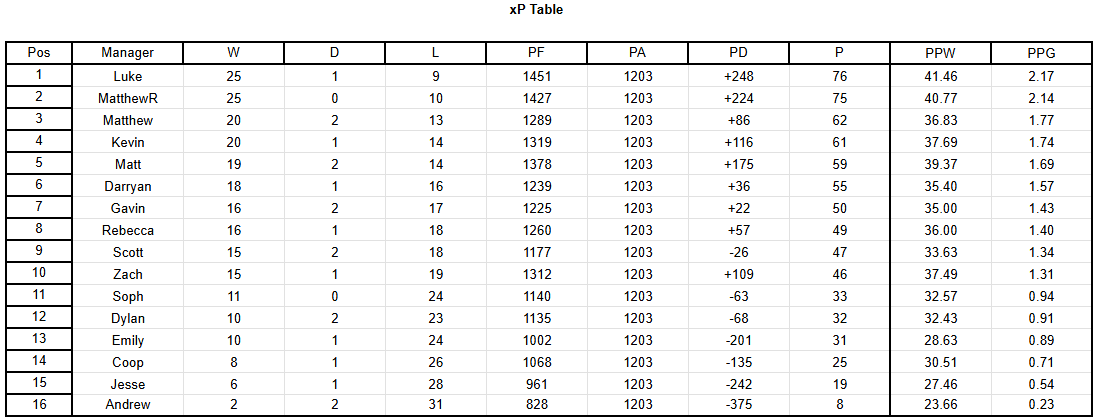This screenshot has width=1097, height=419.
Task: Click Soph's PA value in row 11
Action: 638,296
